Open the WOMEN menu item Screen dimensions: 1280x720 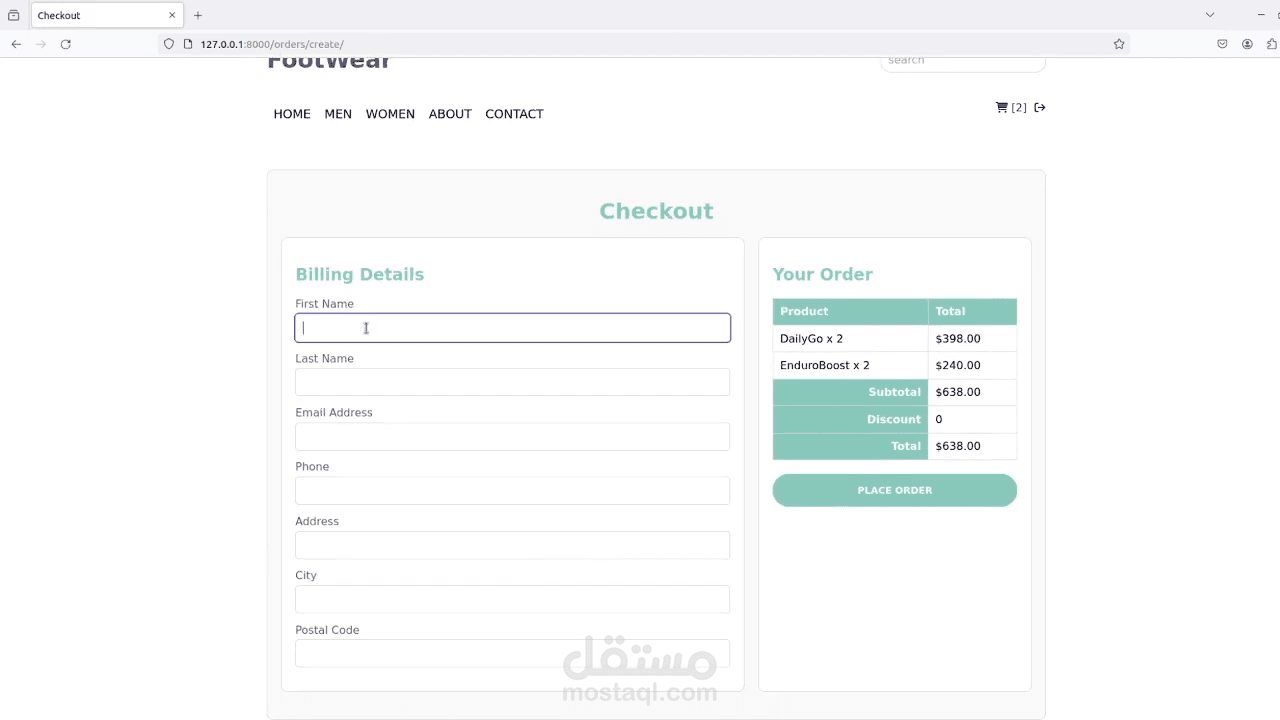390,114
